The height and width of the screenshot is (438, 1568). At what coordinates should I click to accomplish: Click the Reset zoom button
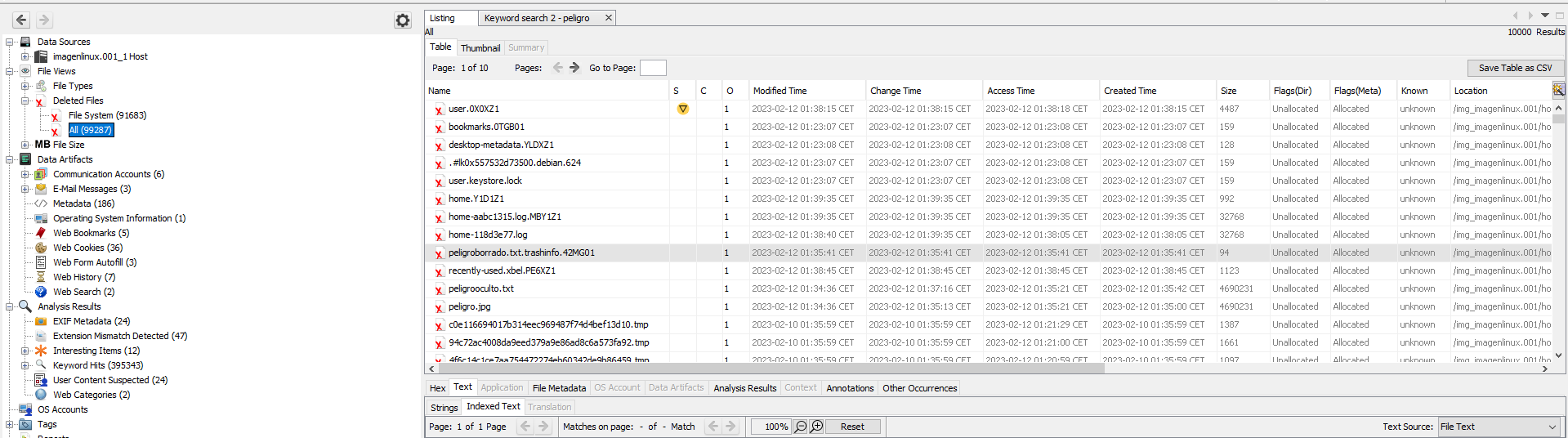pos(852,427)
